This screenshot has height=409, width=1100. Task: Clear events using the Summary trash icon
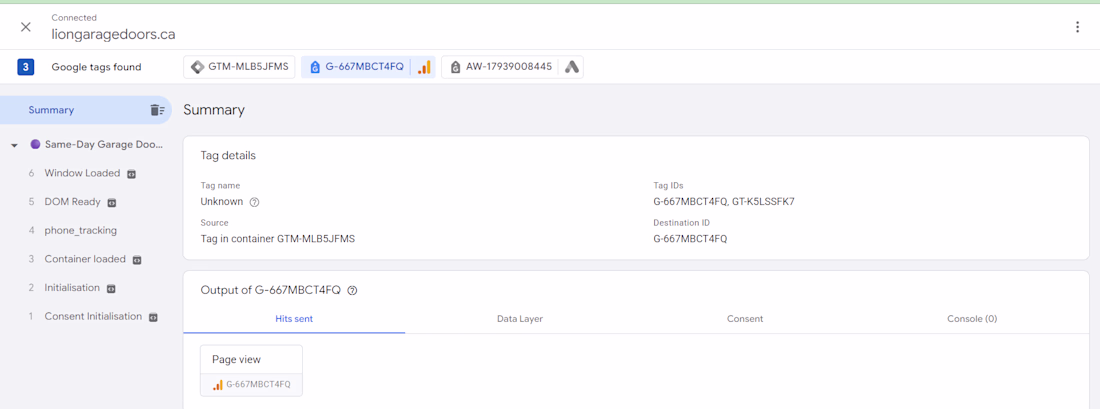[157, 110]
